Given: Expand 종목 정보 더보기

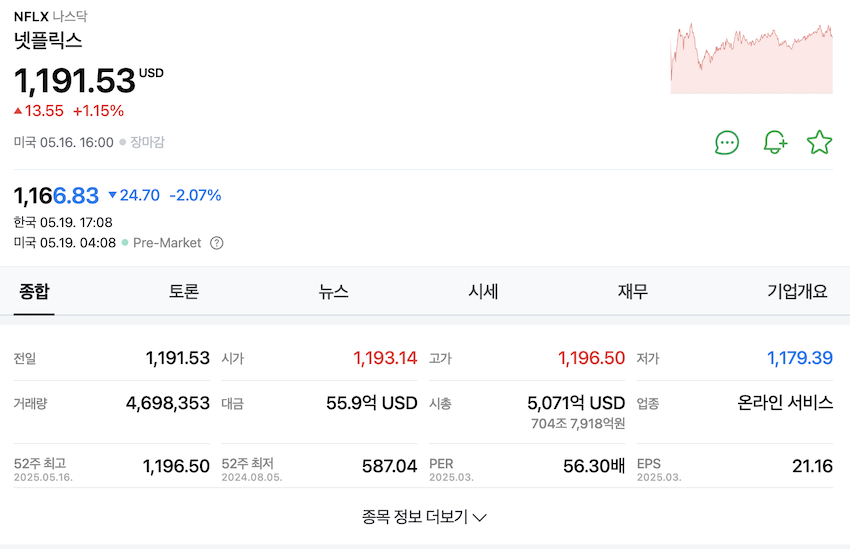Looking at the screenshot, I should [x=424, y=516].
